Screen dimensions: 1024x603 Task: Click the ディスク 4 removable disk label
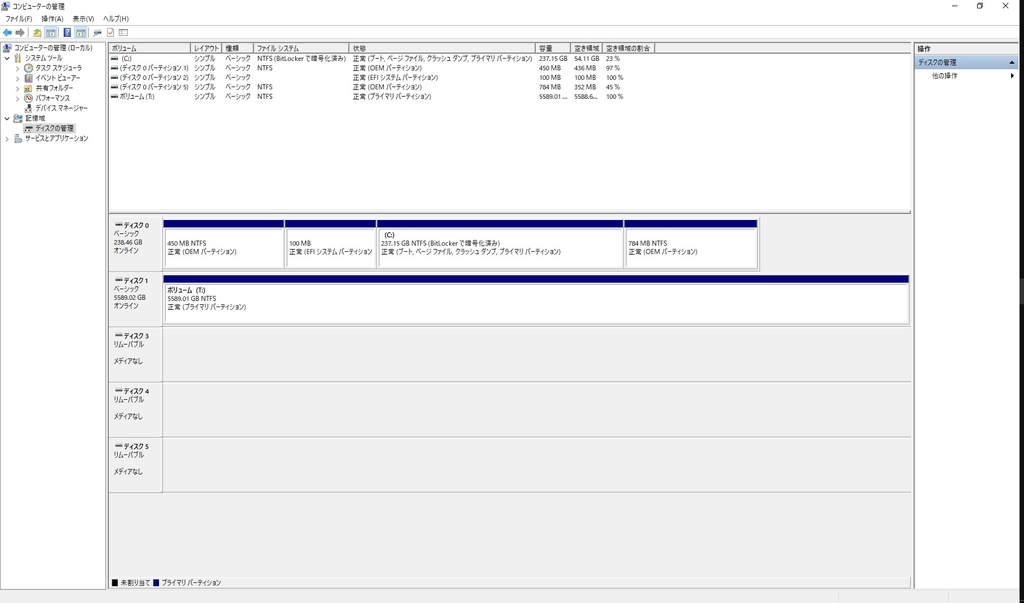tap(135, 410)
